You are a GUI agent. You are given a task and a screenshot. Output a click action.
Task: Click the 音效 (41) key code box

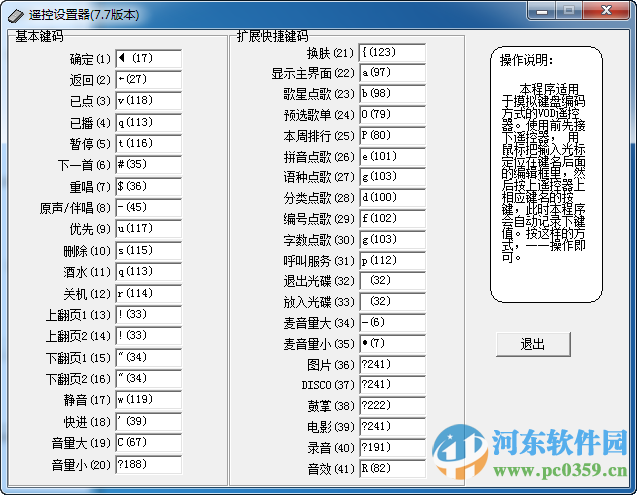click(392, 469)
